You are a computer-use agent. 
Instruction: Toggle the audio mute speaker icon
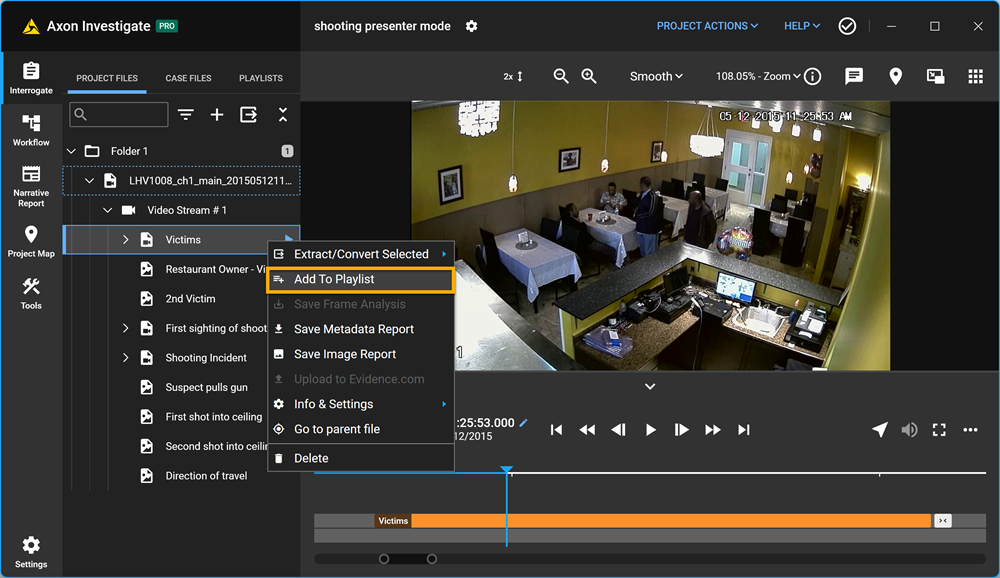coord(909,430)
